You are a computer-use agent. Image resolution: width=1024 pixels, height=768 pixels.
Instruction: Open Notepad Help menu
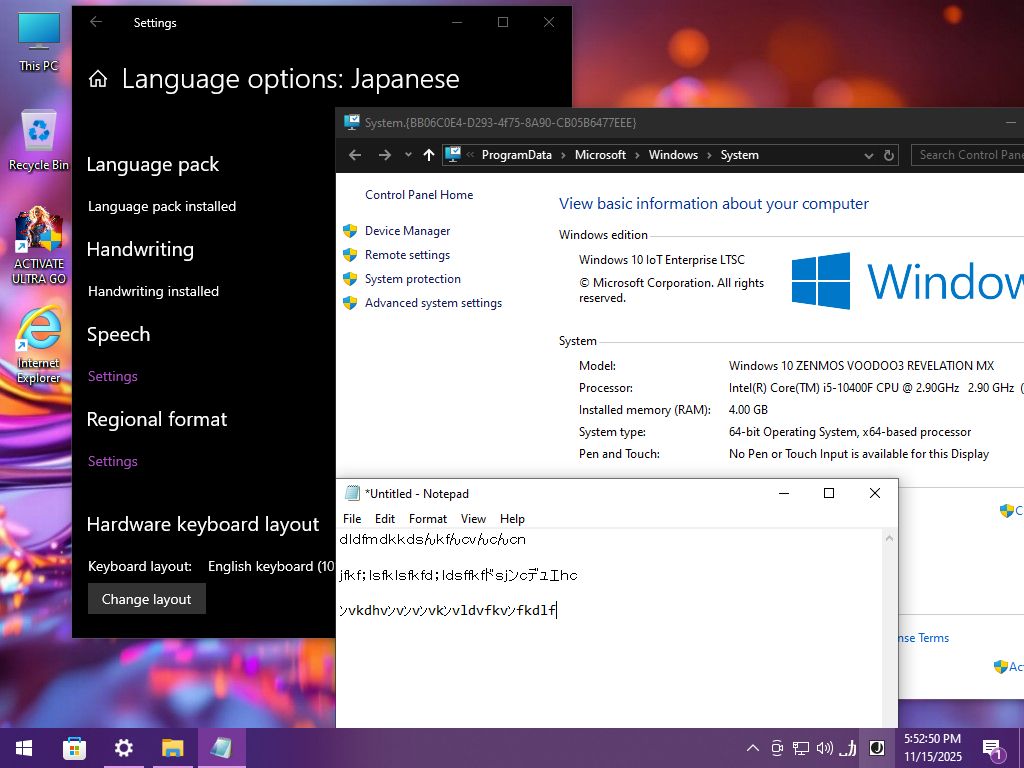(x=512, y=519)
